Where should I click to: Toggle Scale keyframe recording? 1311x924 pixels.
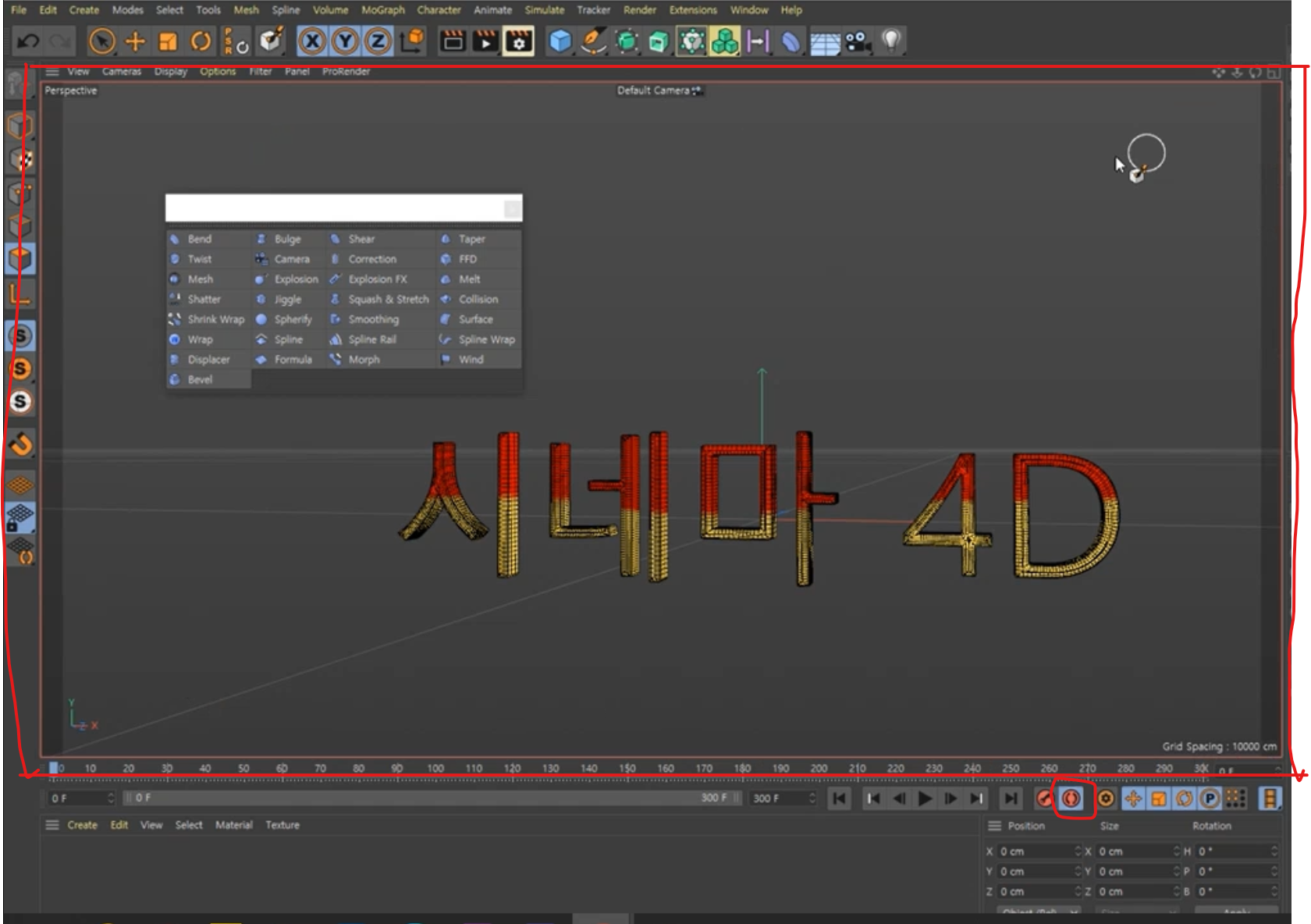[1159, 798]
